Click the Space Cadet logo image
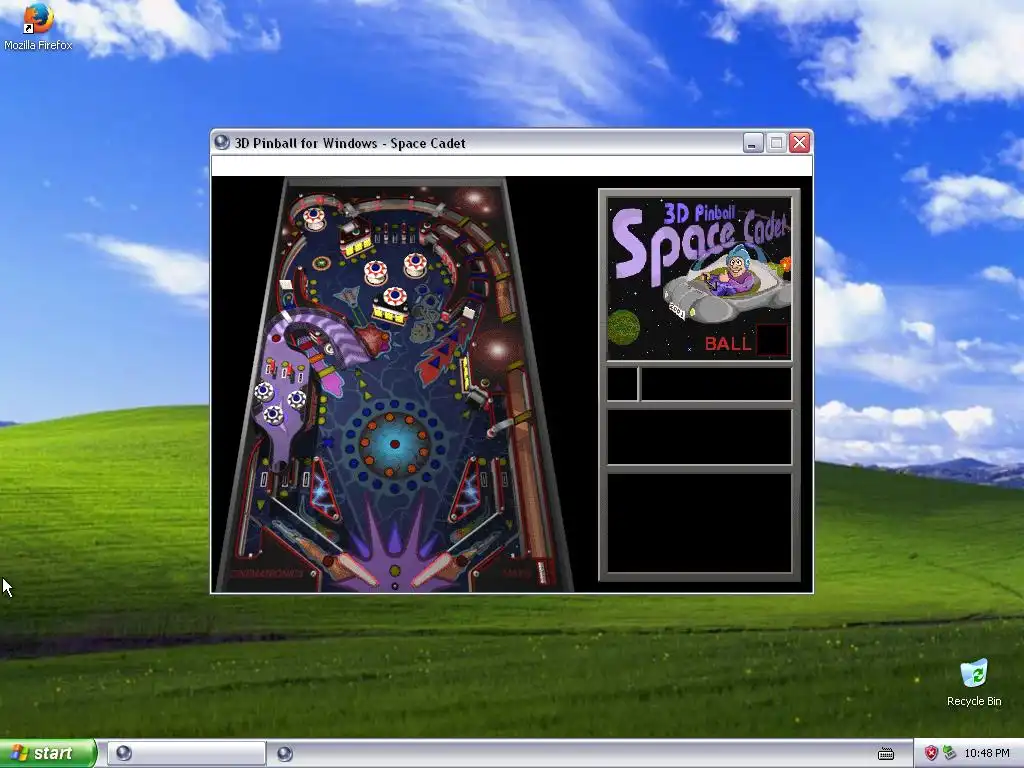Screen dimensions: 1024x768 pos(699,279)
